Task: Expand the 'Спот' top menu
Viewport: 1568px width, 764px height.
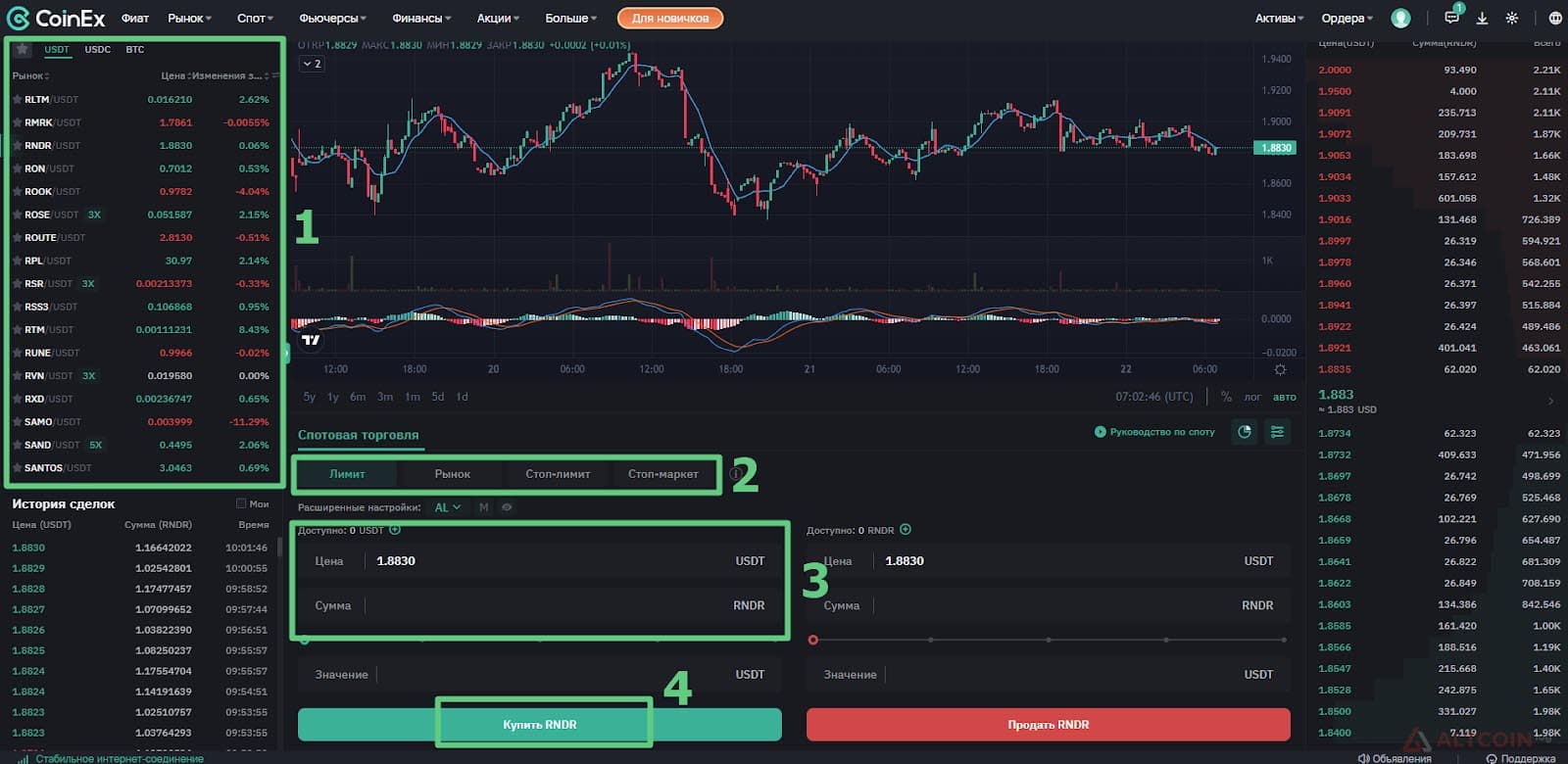Action: tap(255, 18)
